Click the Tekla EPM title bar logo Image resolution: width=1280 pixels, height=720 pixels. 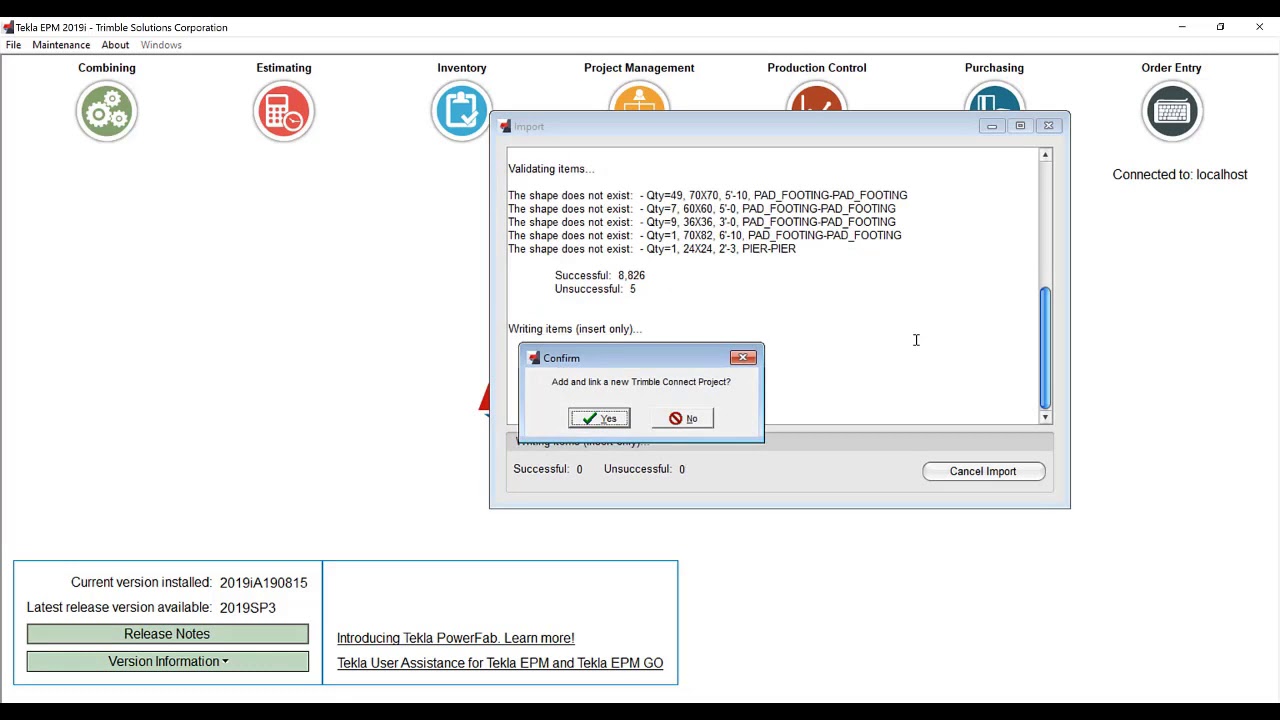coord(8,27)
